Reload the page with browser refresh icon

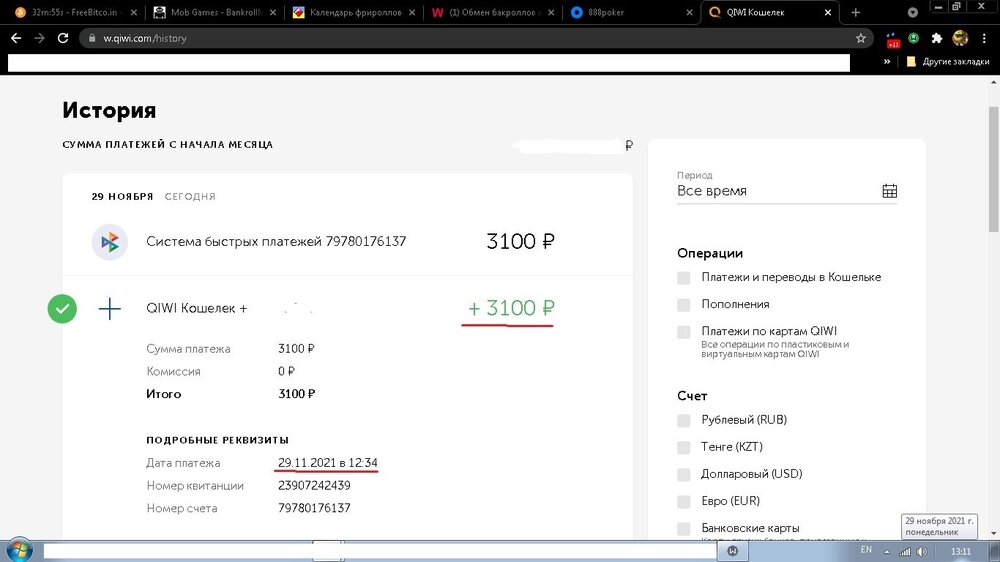(63, 38)
